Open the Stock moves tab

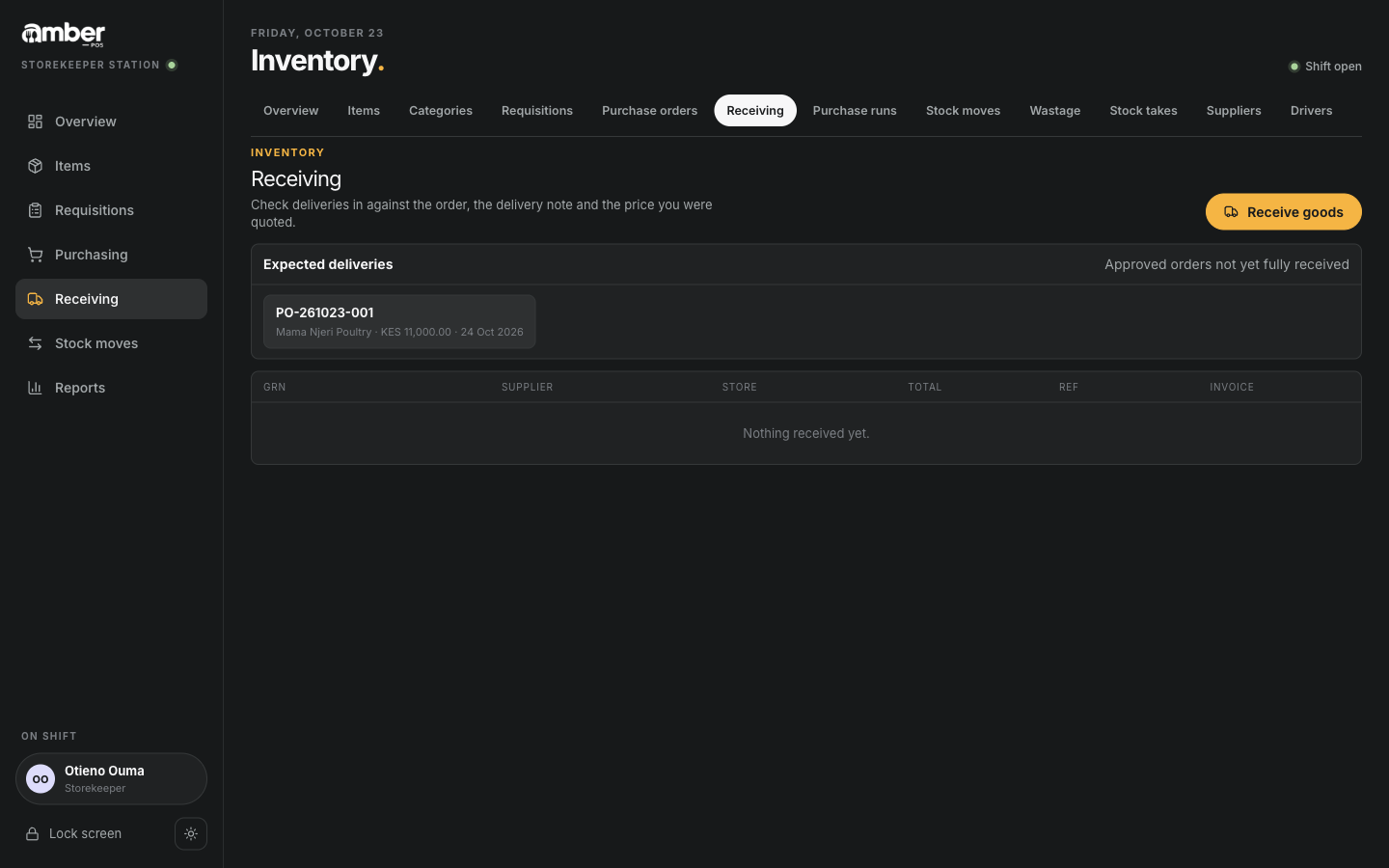point(963,111)
